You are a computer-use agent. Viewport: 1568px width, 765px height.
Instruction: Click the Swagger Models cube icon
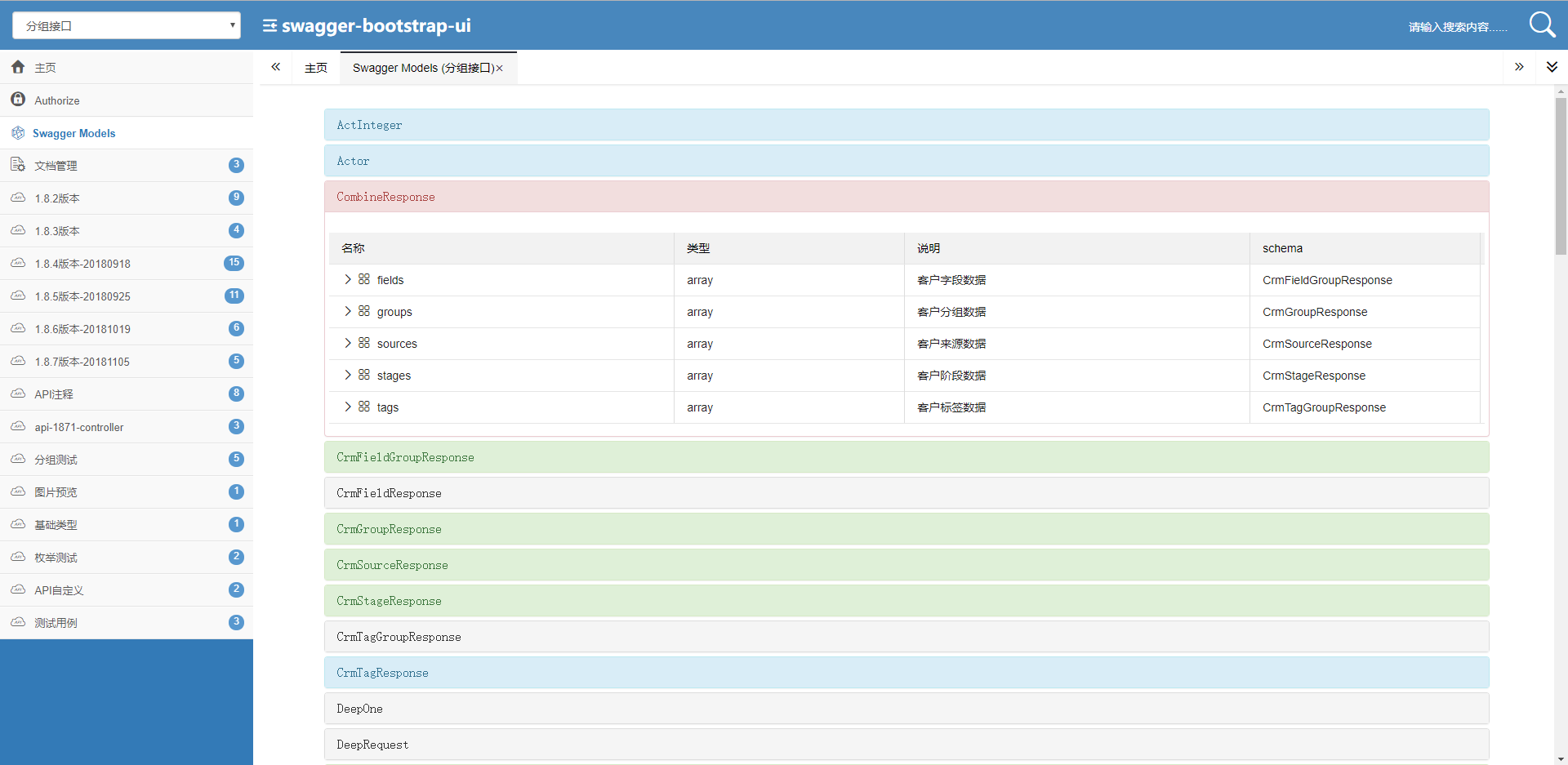point(18,133)
